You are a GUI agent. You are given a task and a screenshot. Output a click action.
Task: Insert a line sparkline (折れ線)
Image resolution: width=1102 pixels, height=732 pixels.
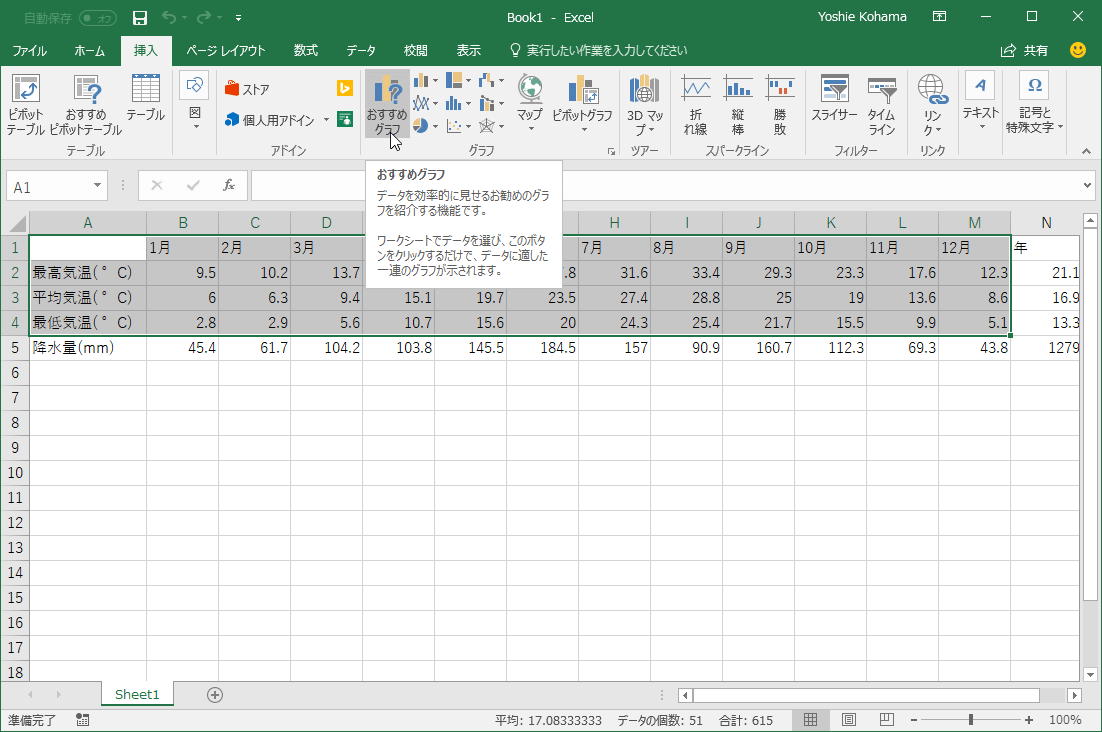pos(696,105)
